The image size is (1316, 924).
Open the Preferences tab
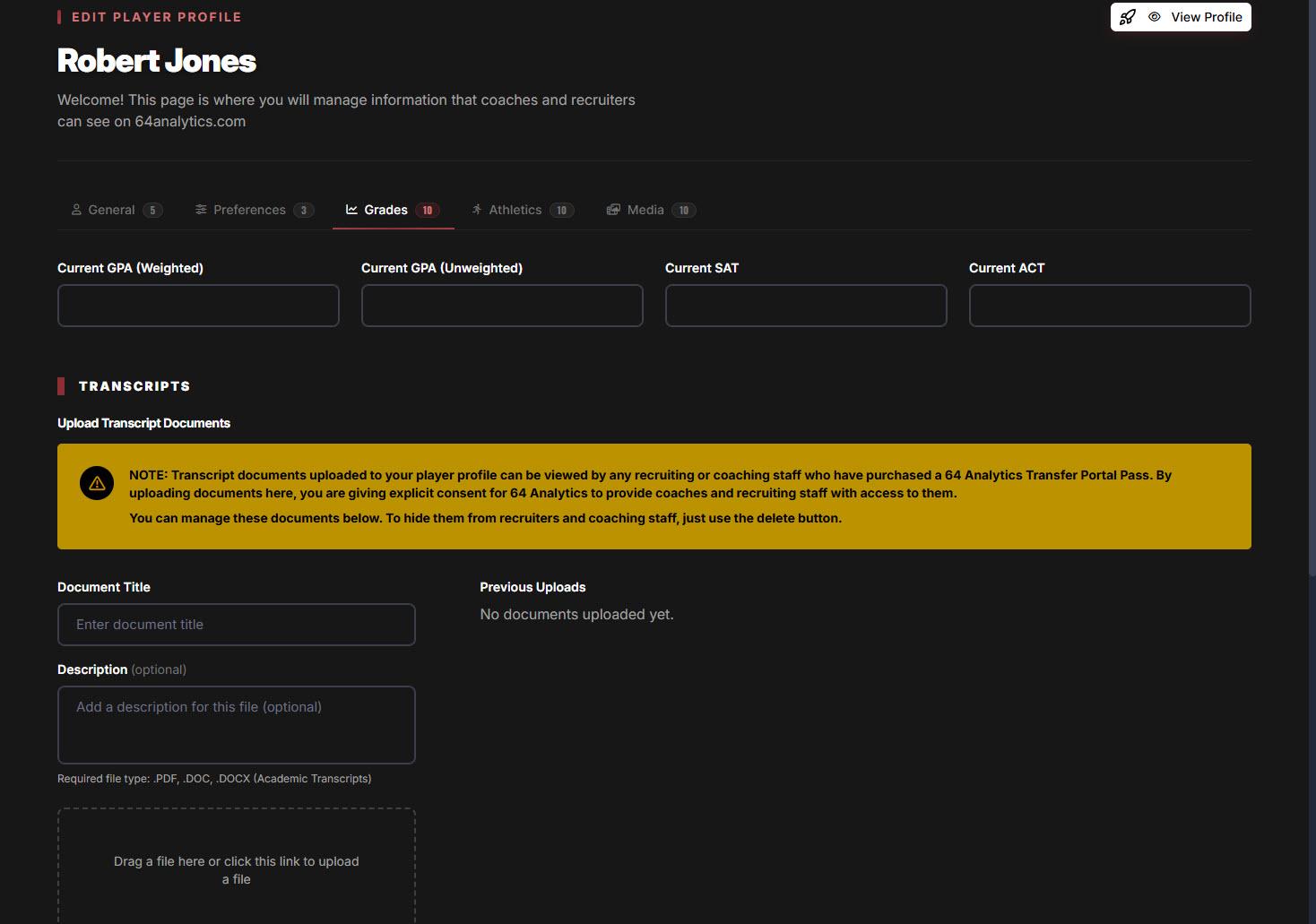[x=248, y=209]
